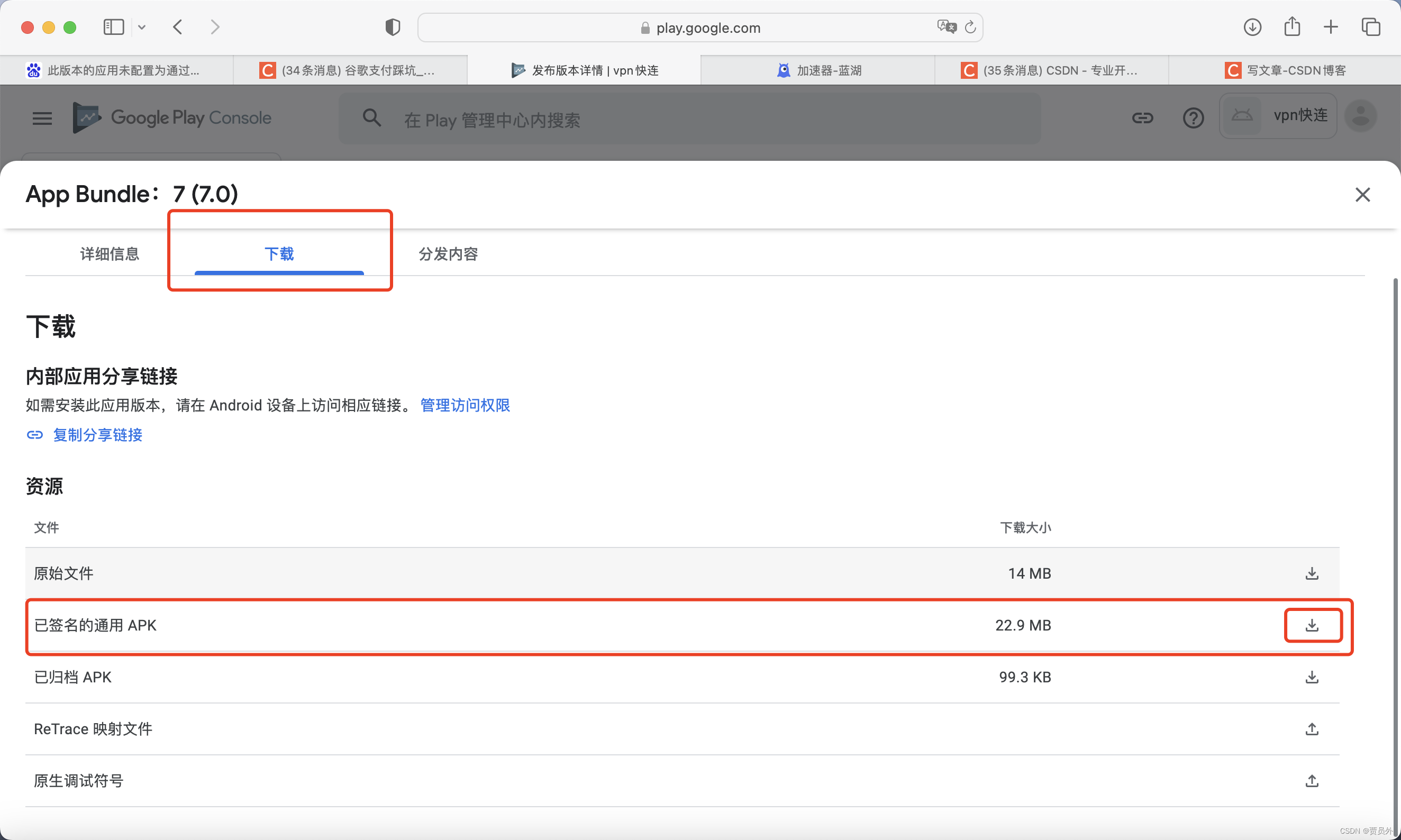The height and width of the screenshot is (840, 1401).
Task: Click the 原始文件 row label
Action: (63, 573)
